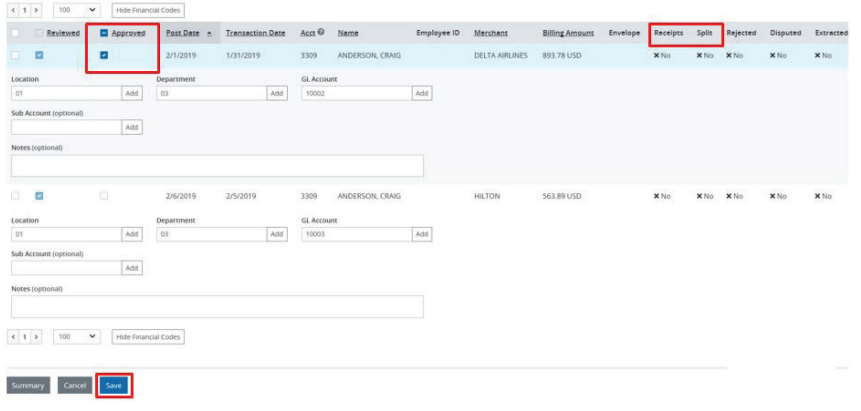The image size is (861, 411).
Task: Open the top page size 100 dropdown
Action: (78, 9)
